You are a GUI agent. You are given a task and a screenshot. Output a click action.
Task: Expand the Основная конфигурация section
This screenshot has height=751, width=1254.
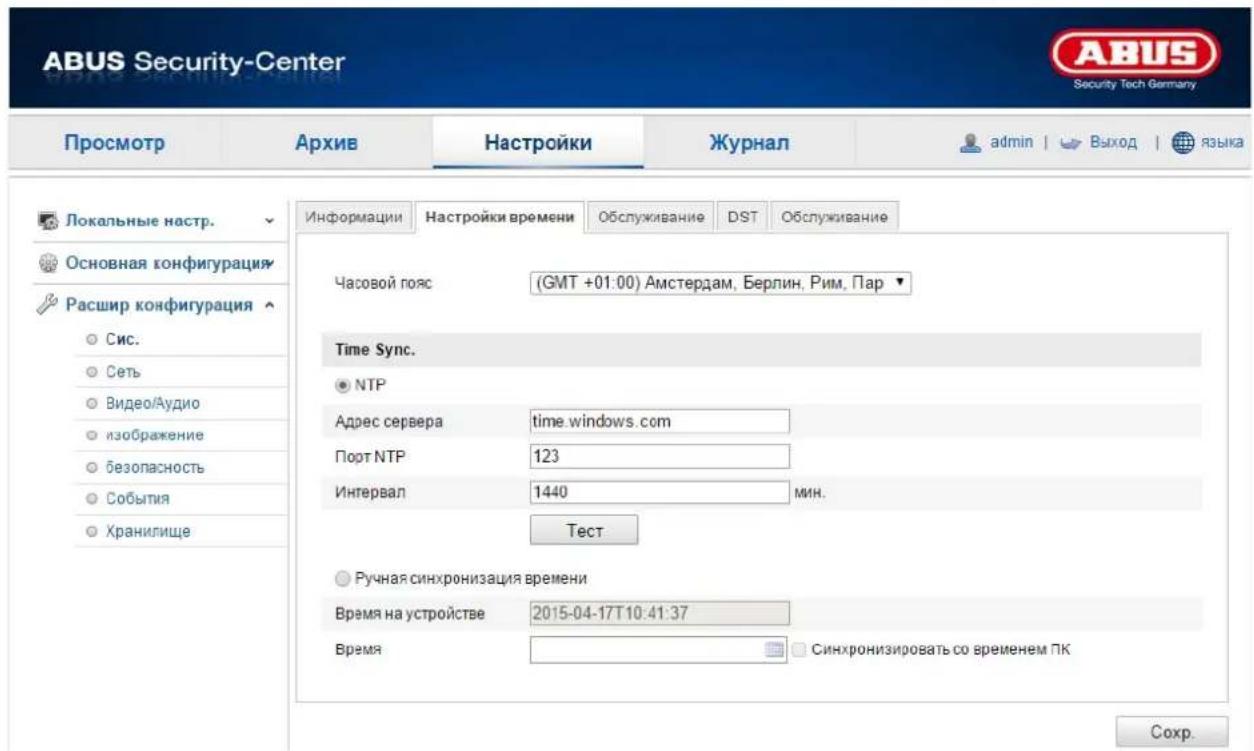(x=268, y=264)
